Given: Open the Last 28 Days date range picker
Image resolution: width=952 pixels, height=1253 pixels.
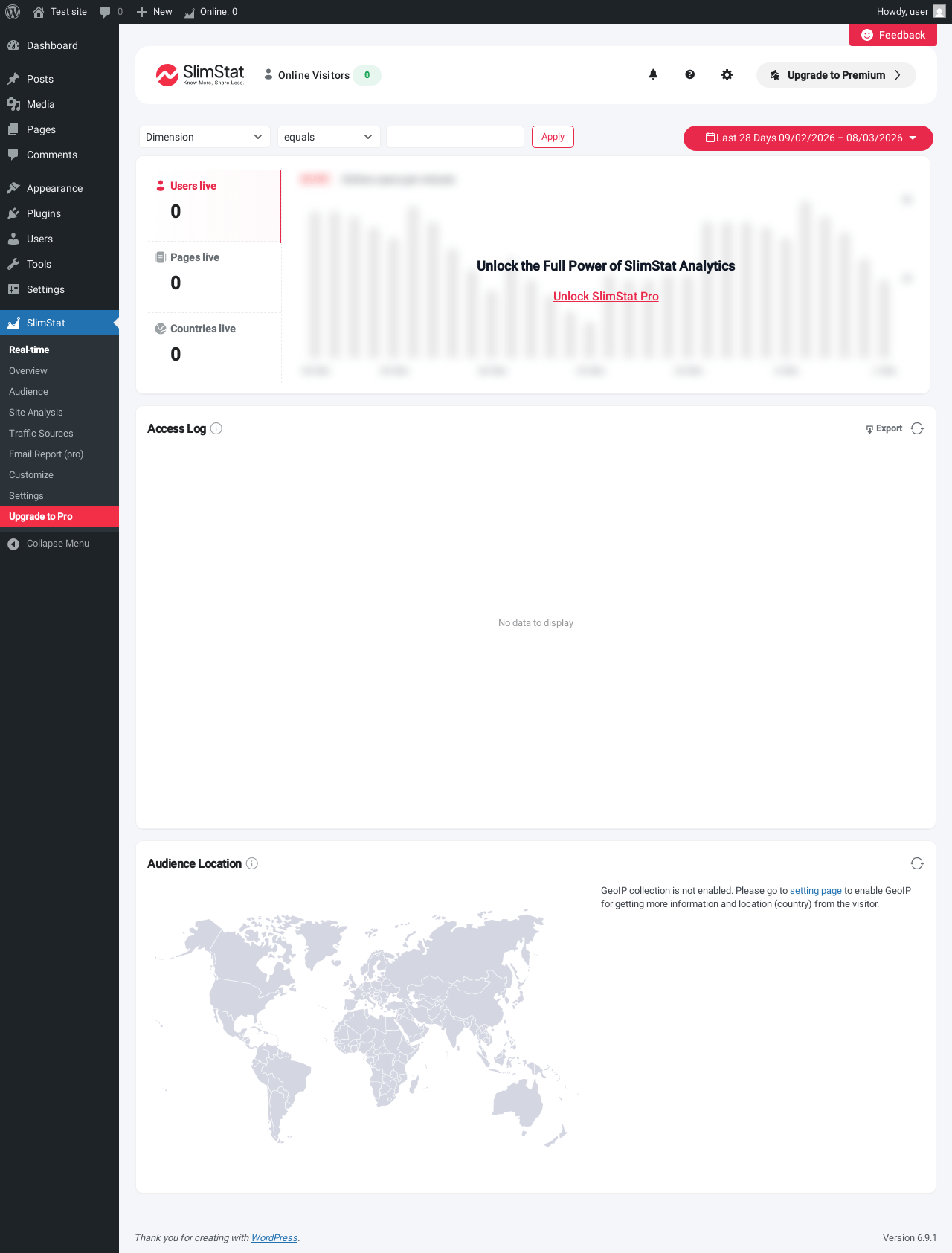Looking at the screenshot, I should [808, 138].
